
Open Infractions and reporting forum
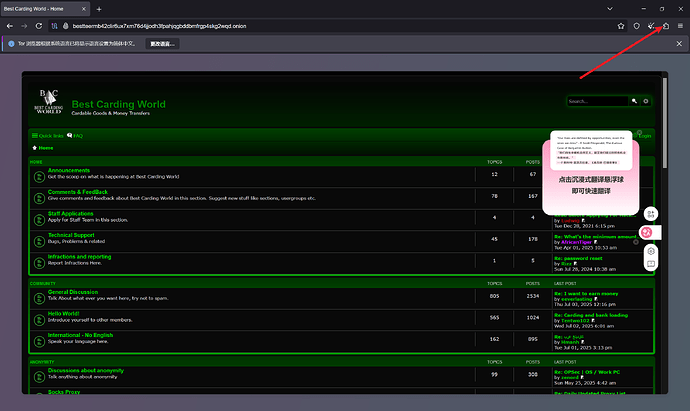pos(79,257)
